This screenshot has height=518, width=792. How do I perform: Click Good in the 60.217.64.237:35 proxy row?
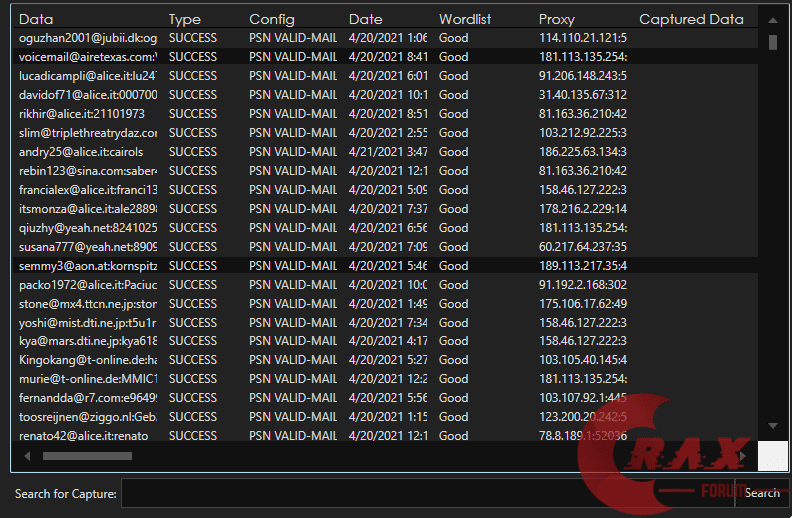(x=454, y=247)
